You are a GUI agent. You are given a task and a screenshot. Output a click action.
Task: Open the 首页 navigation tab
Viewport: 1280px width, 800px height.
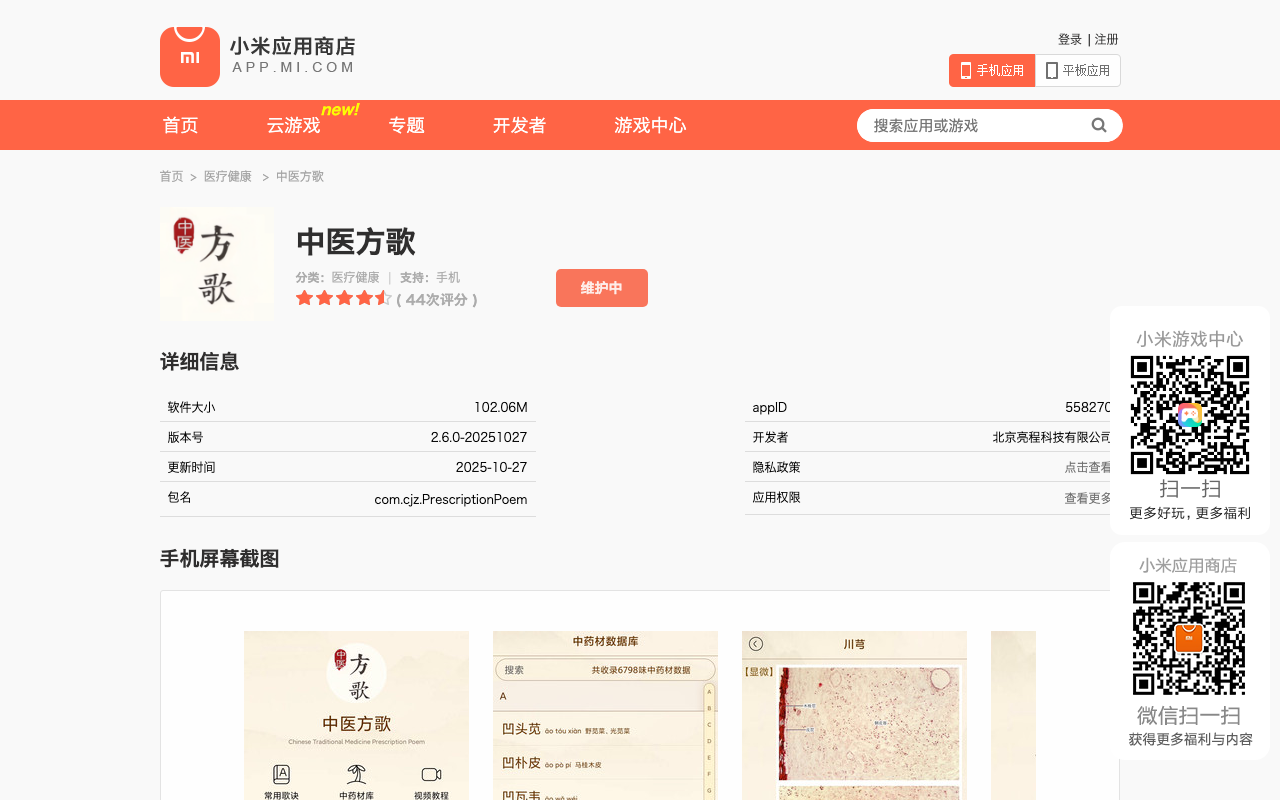pos(180,125)
